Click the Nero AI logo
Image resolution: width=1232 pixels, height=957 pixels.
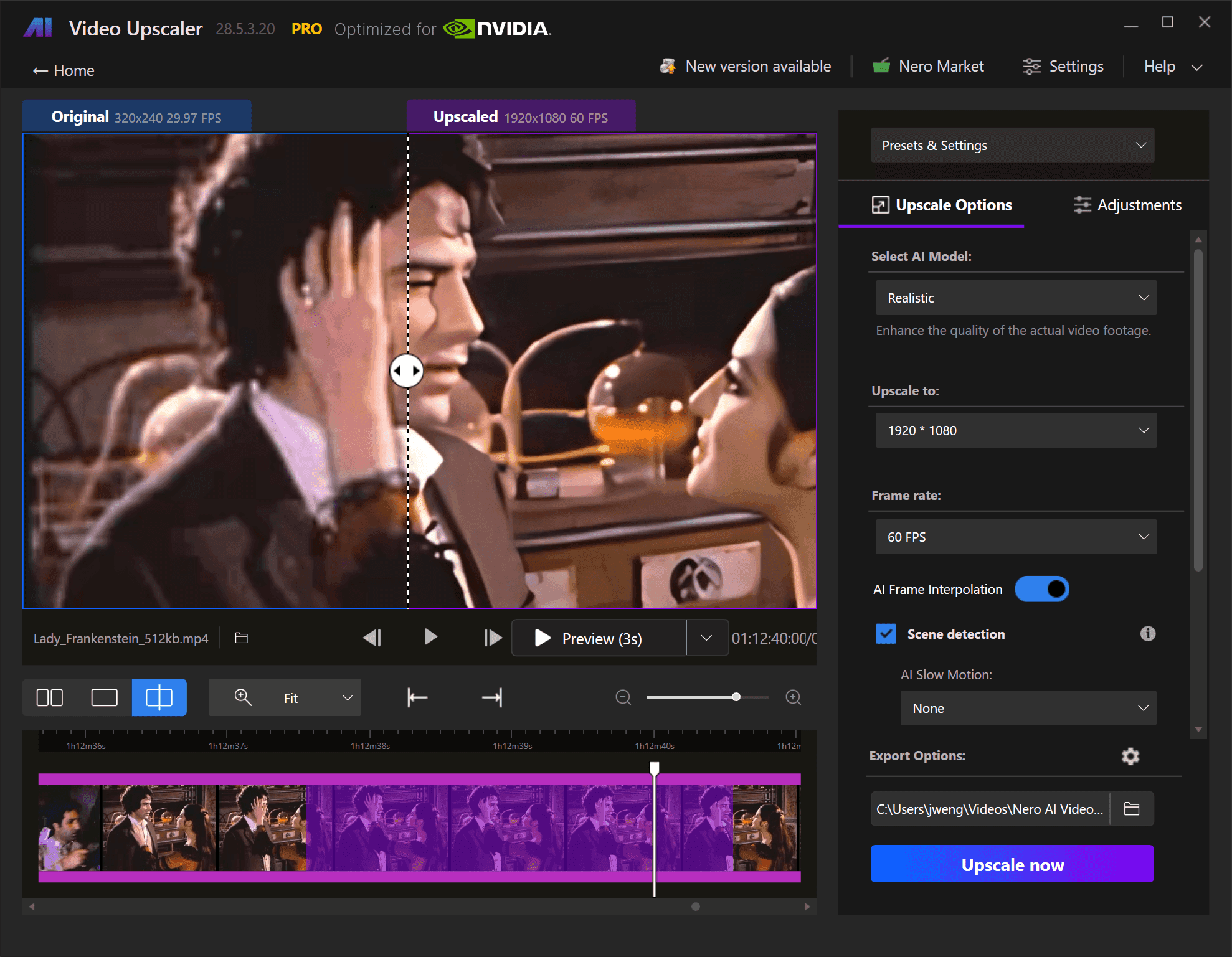(x=38, y=28)
